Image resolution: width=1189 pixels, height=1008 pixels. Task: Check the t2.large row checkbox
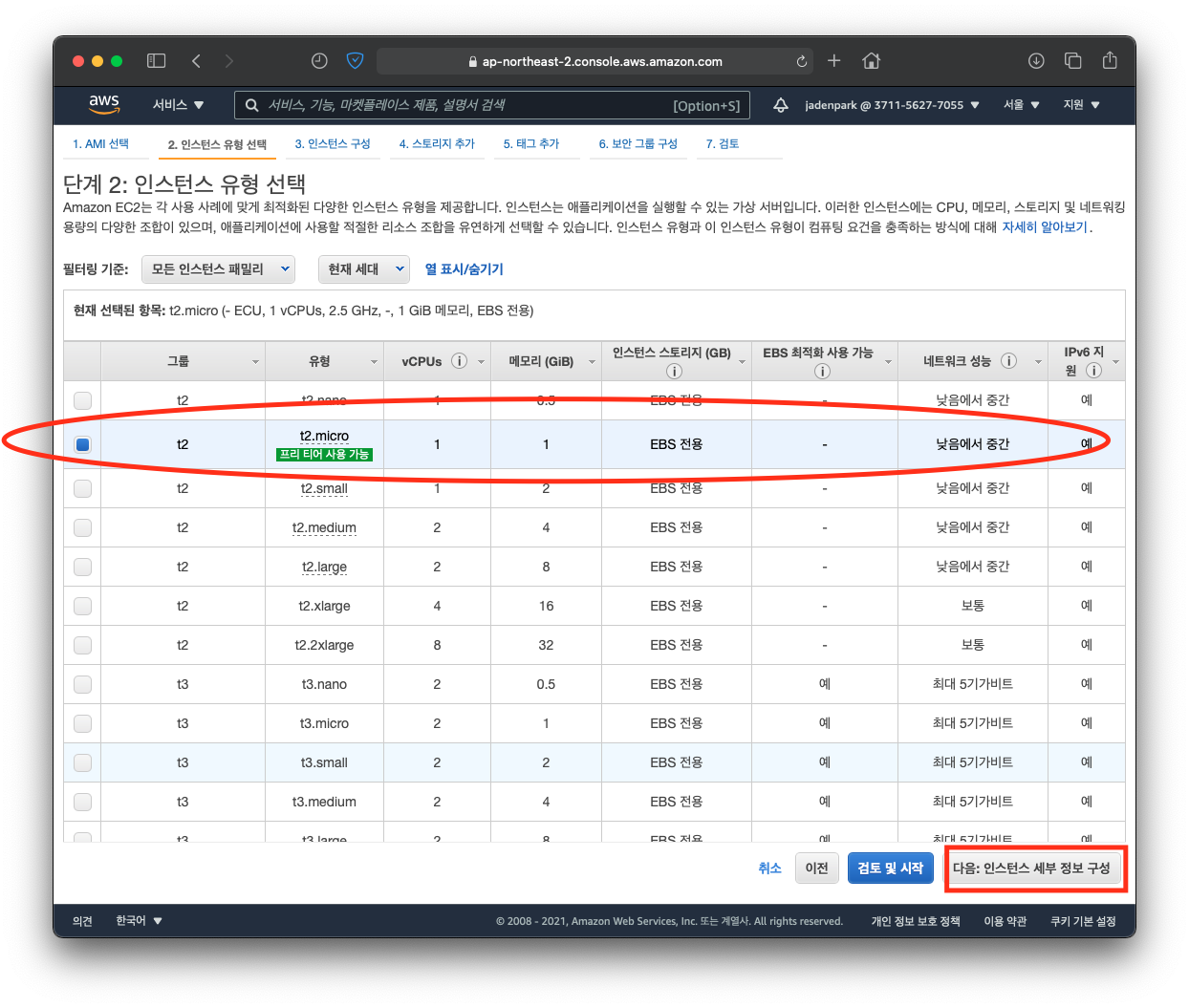pyautogui.click(x=83, y=567)
